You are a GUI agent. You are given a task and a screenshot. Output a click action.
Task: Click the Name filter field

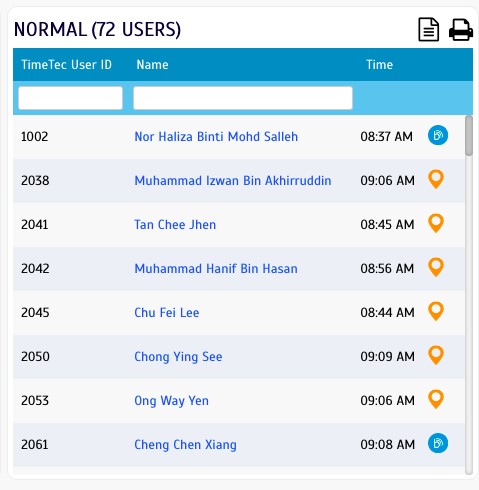click(243, 98)
